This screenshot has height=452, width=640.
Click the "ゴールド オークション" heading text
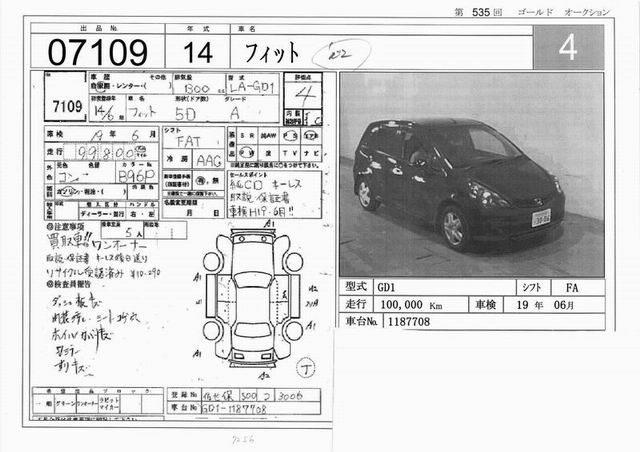(x=563, y=12)
